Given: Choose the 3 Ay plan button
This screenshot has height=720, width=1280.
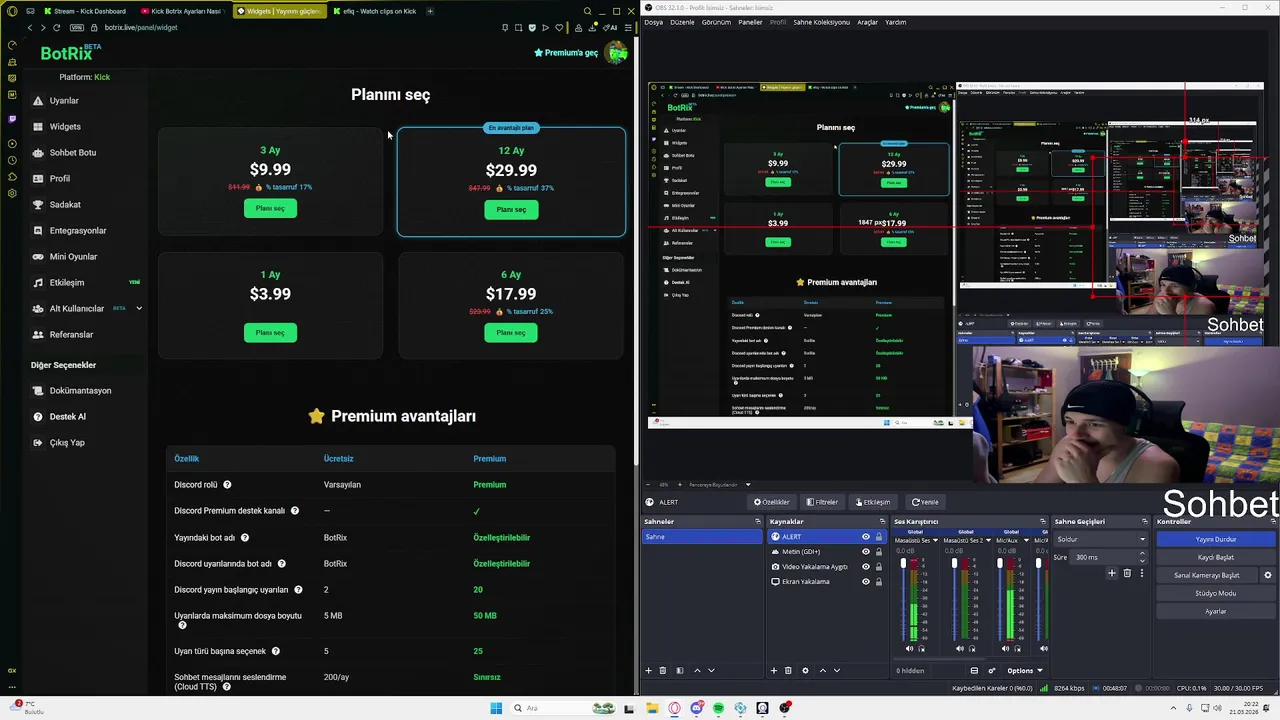Looking at the screenshot, I should 270,208.
